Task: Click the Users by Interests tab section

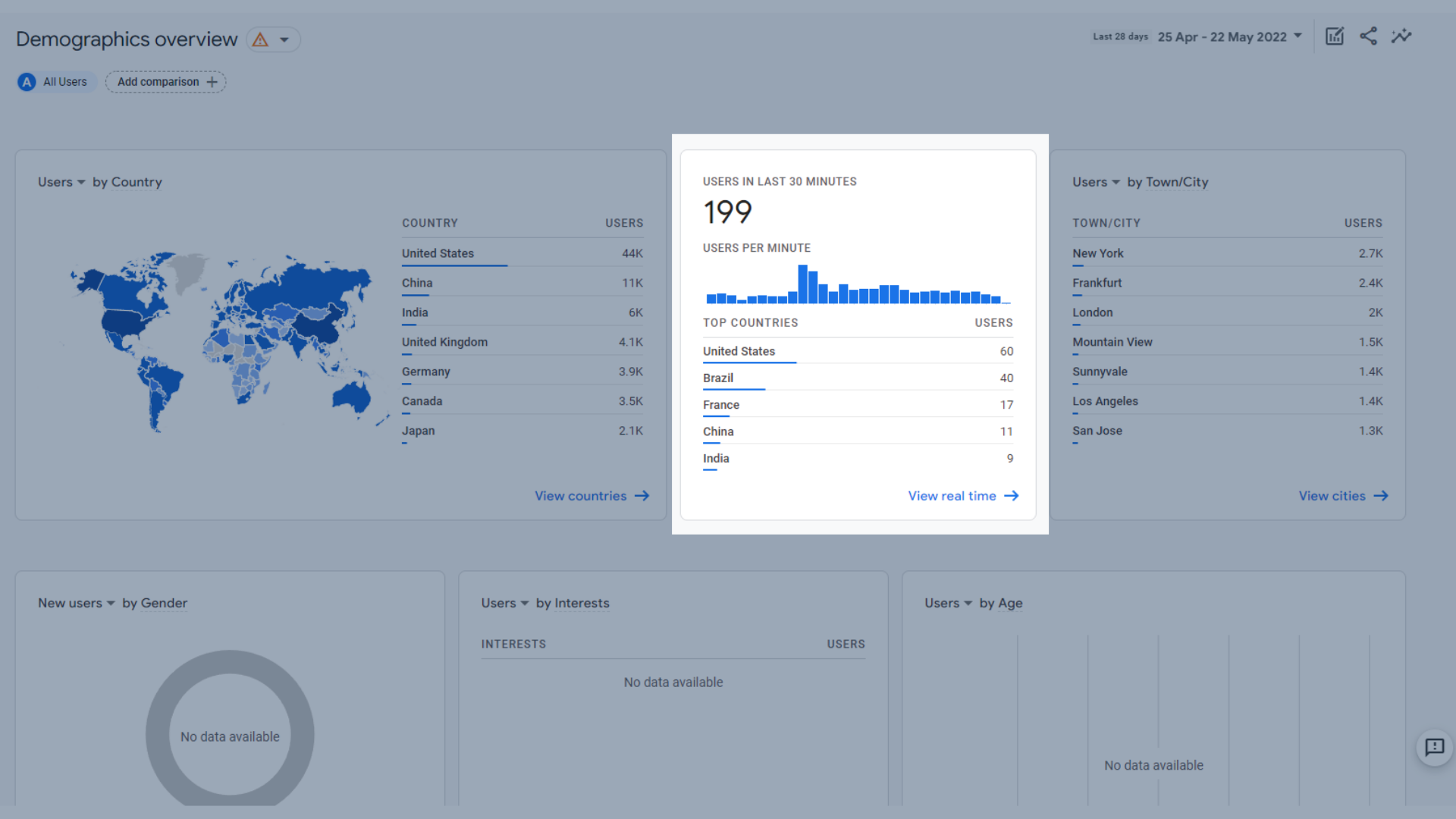Action: point(545,602)
